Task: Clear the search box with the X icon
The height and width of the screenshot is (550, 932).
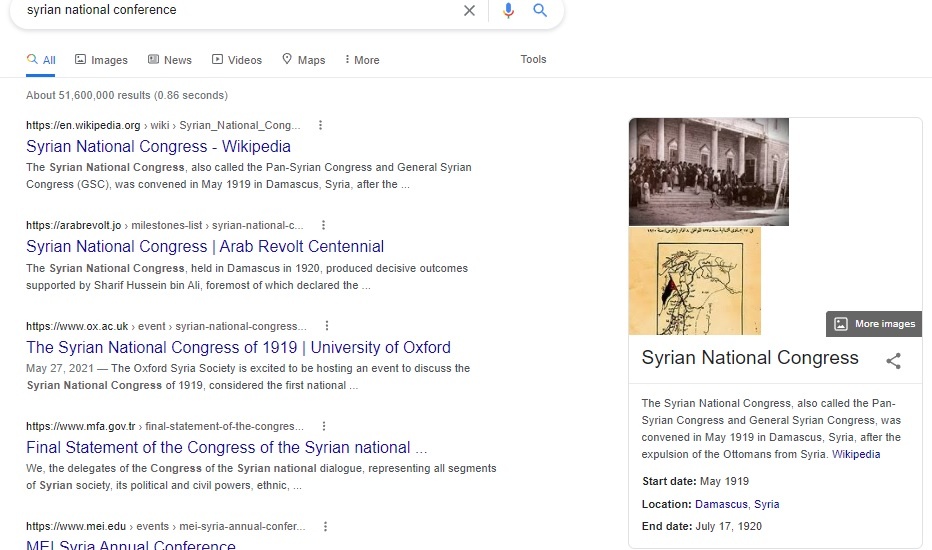Action: pos(469,10)
